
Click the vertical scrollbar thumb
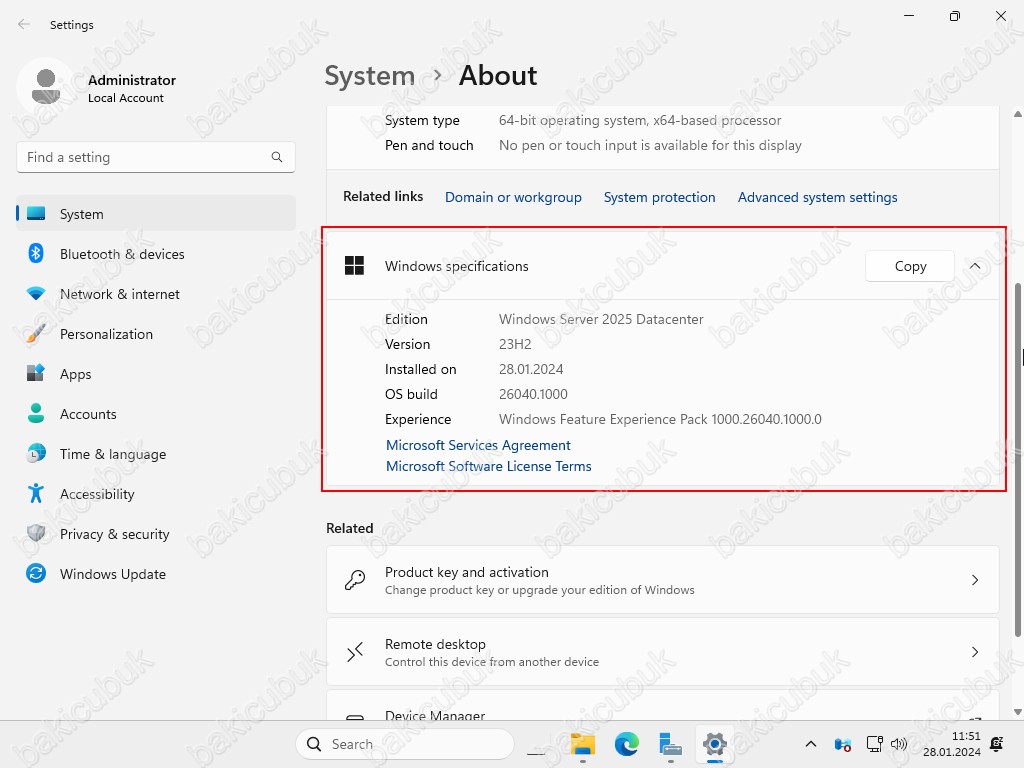tap(1017, 459)
